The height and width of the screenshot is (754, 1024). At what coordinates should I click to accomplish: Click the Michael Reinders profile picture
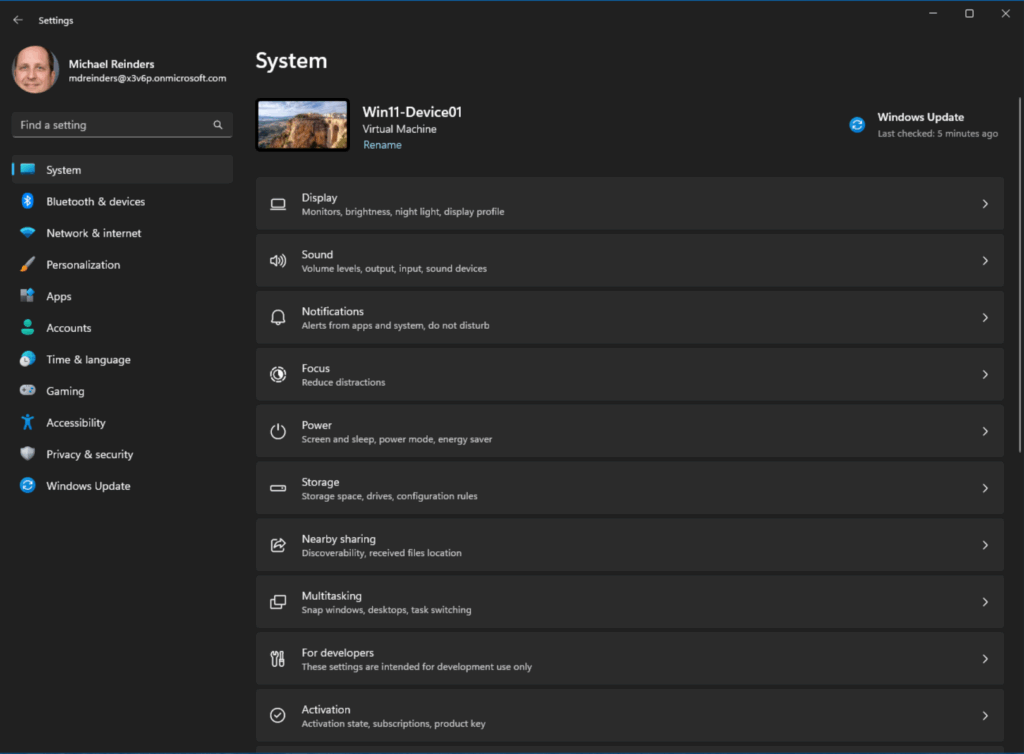pyautogui.click(x=35, y=69)
